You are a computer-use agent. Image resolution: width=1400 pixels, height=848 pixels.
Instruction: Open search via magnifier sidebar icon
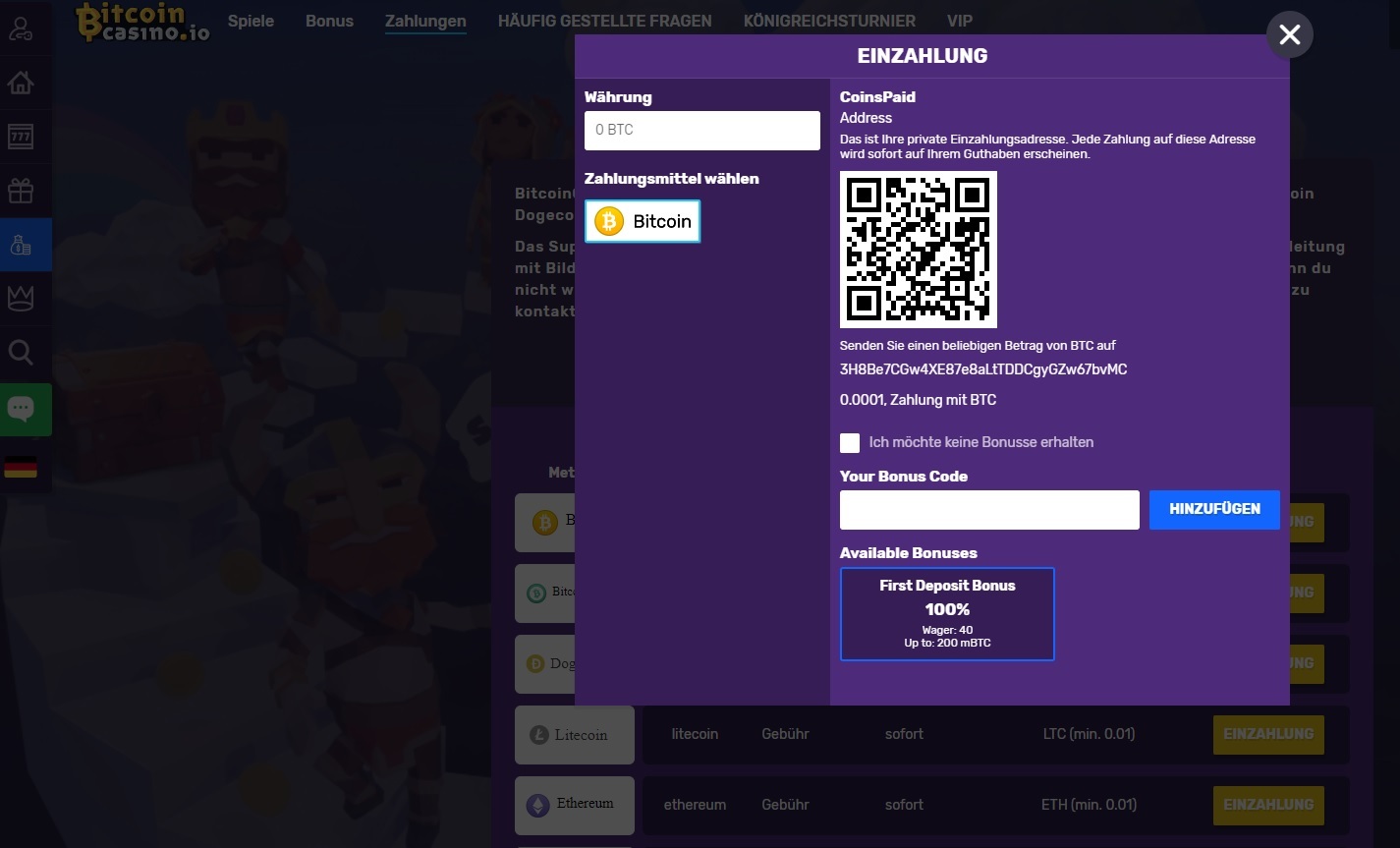[x=21, y=352]
